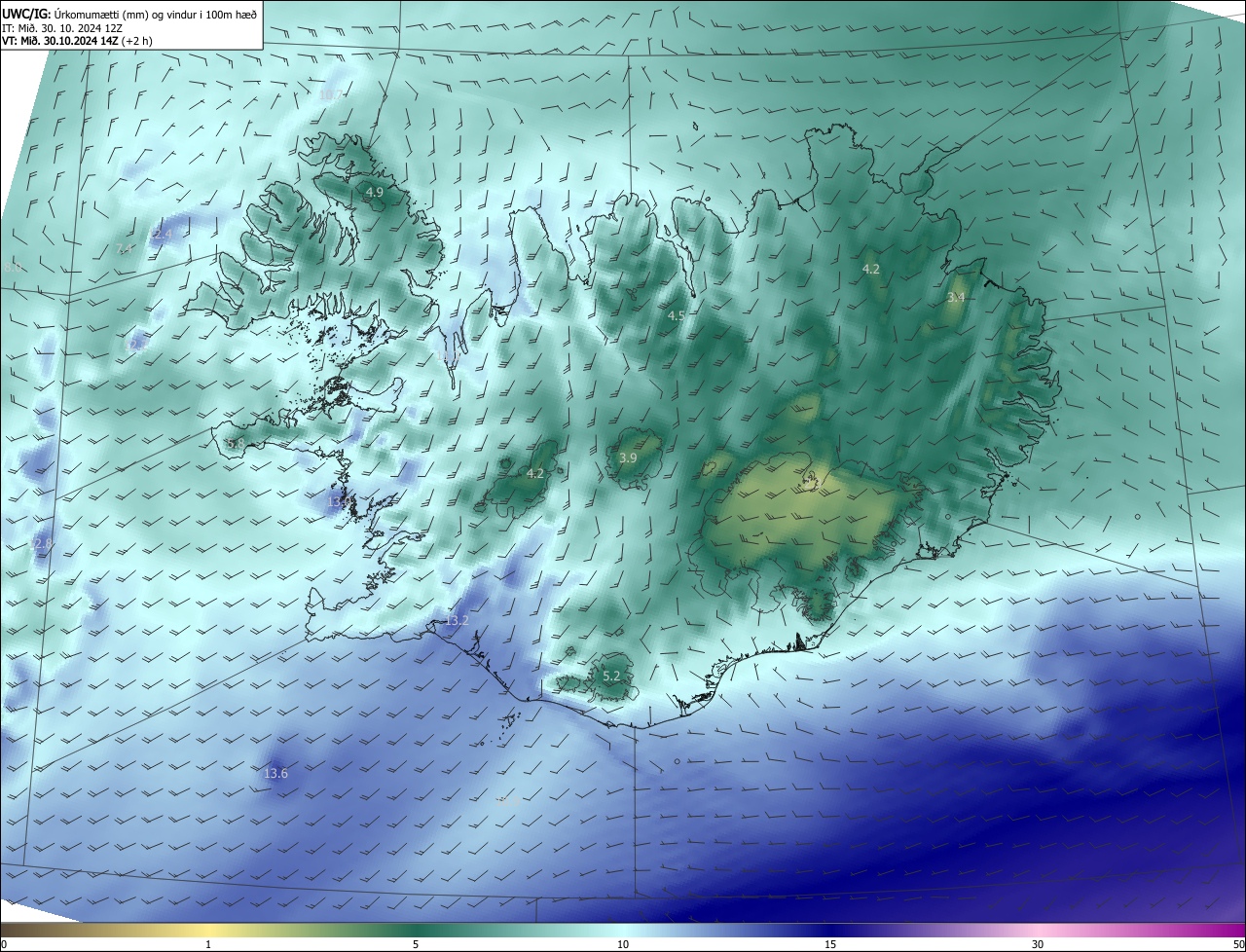This screenshot has height=952, width=1246.
Task: Click the 5.8 value label on the western peninsula
Action: click(235, 443)
